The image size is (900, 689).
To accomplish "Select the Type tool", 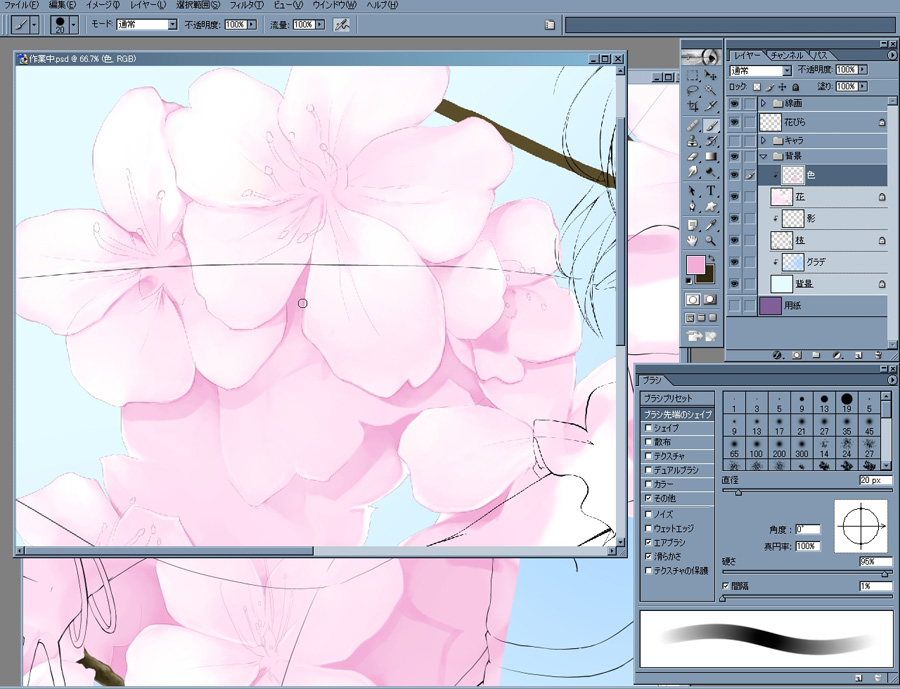I will [x=711, y=191].
